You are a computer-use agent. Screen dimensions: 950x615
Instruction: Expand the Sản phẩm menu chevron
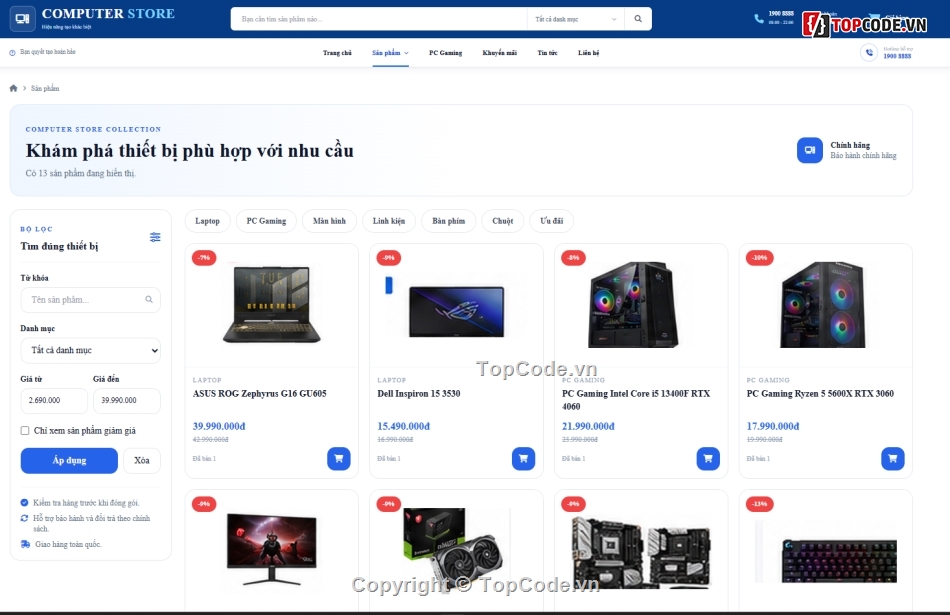(407, 53)
